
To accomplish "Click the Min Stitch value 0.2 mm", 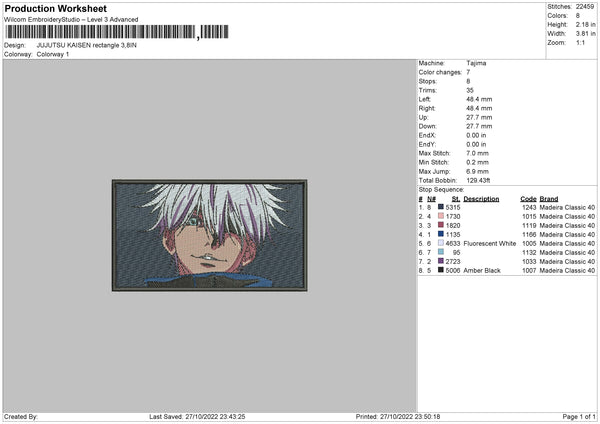I will [x=478, y=162].
